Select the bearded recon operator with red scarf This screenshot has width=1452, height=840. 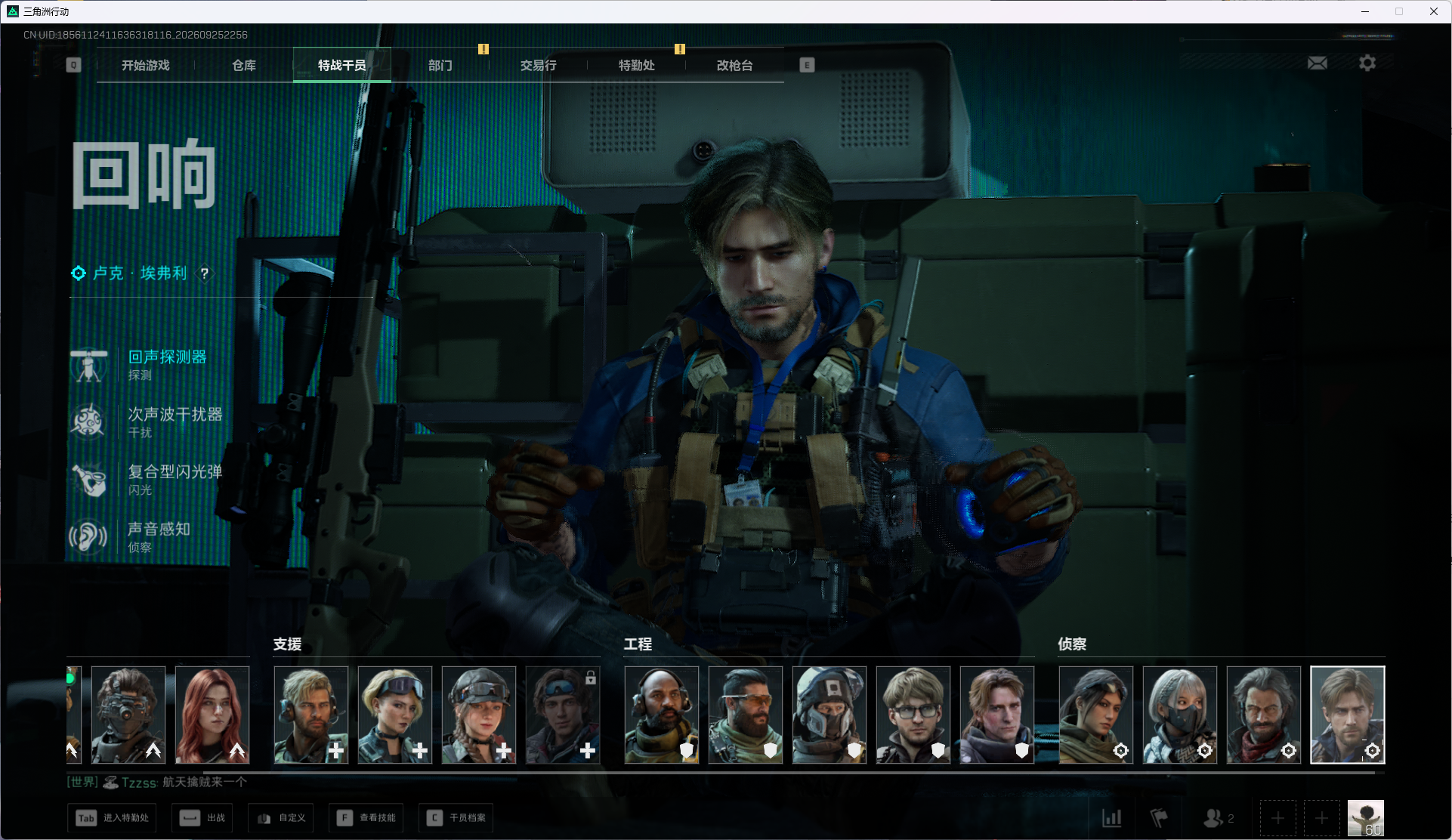(x=1264, y=715)
